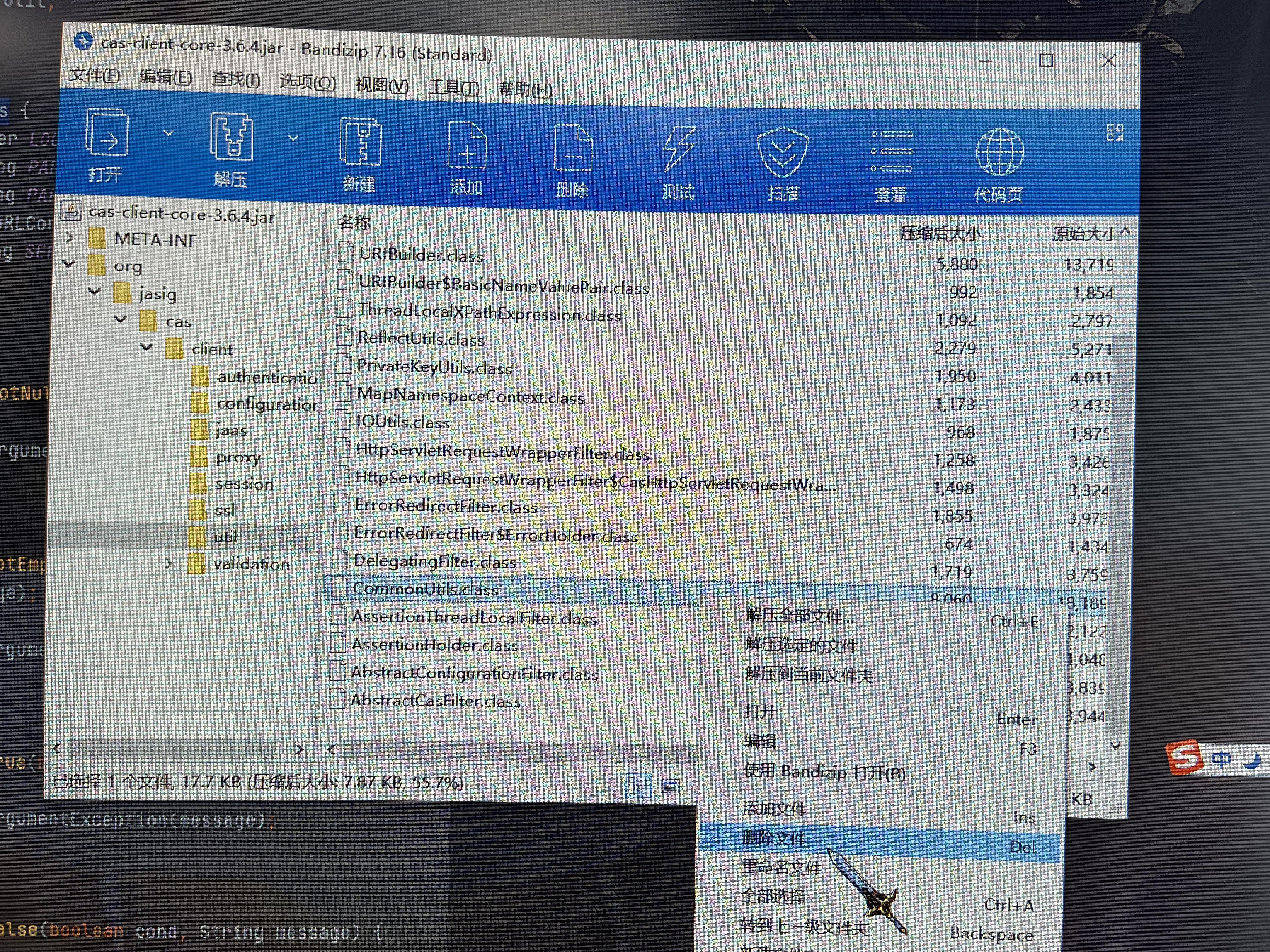Click the Scan (扫描) shield icon
Screen dimensions: 1270x952
click(x=782, y=152)
